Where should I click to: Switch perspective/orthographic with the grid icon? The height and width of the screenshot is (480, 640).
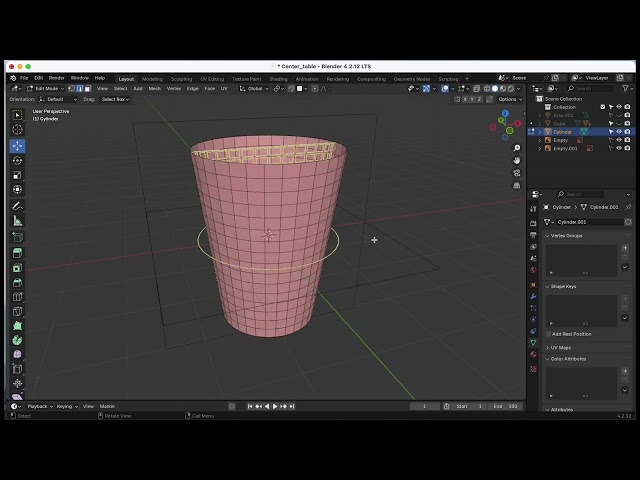[517, 186]
